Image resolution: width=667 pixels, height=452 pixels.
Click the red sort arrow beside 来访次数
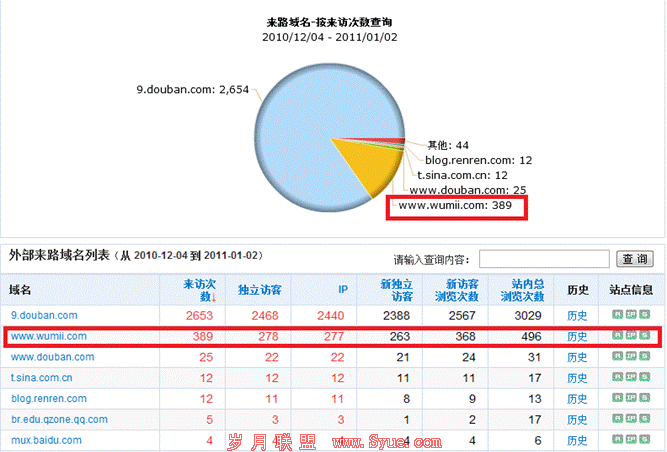[214, 297]
